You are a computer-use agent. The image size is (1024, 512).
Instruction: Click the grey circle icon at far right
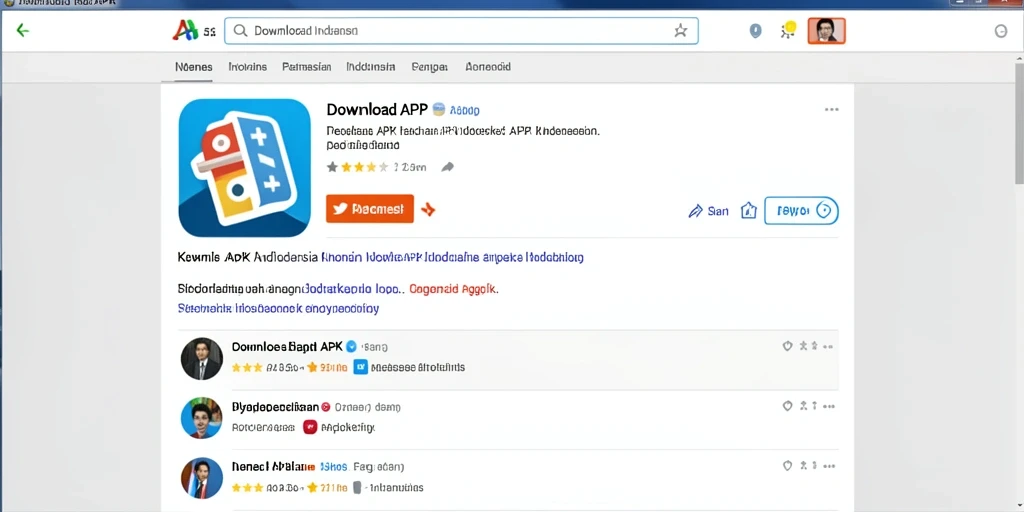[x=1000, y=31]
